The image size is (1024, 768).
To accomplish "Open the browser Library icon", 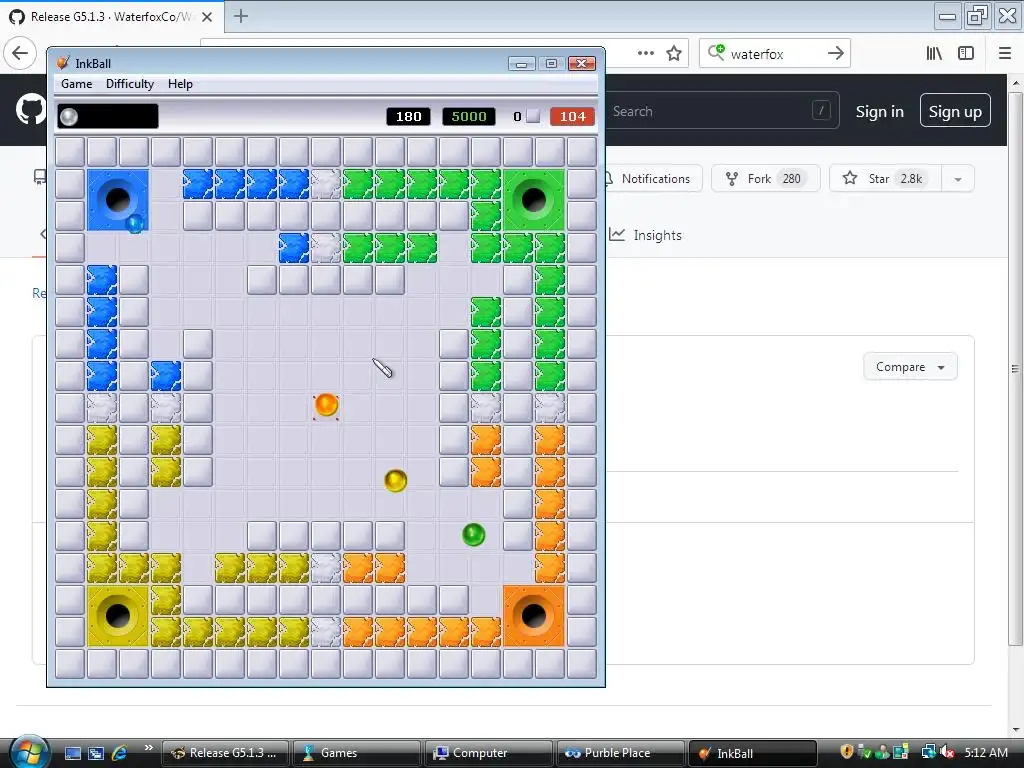I will click(x=934, y=53).
